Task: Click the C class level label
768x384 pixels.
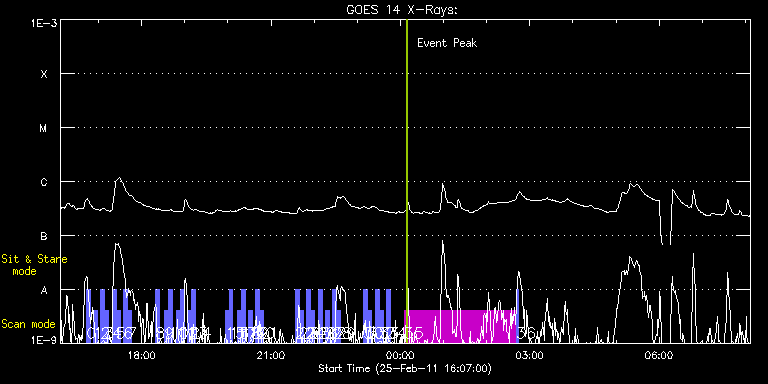Action: (x=44, y=182)
